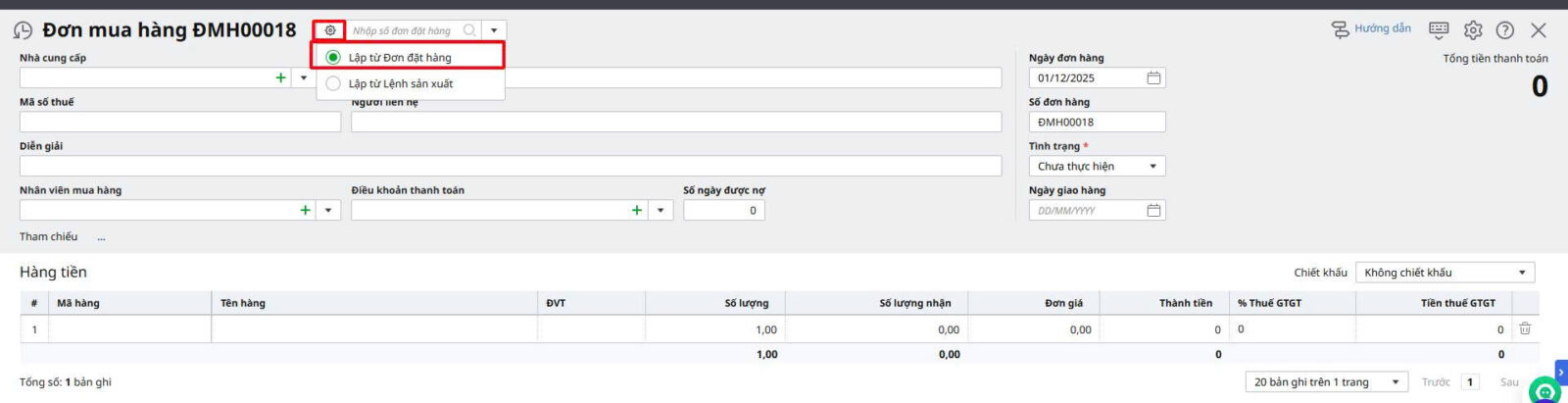
Task: Expand the records per page dropdown
Action: pyautogui.click(x=1395, y=382)
